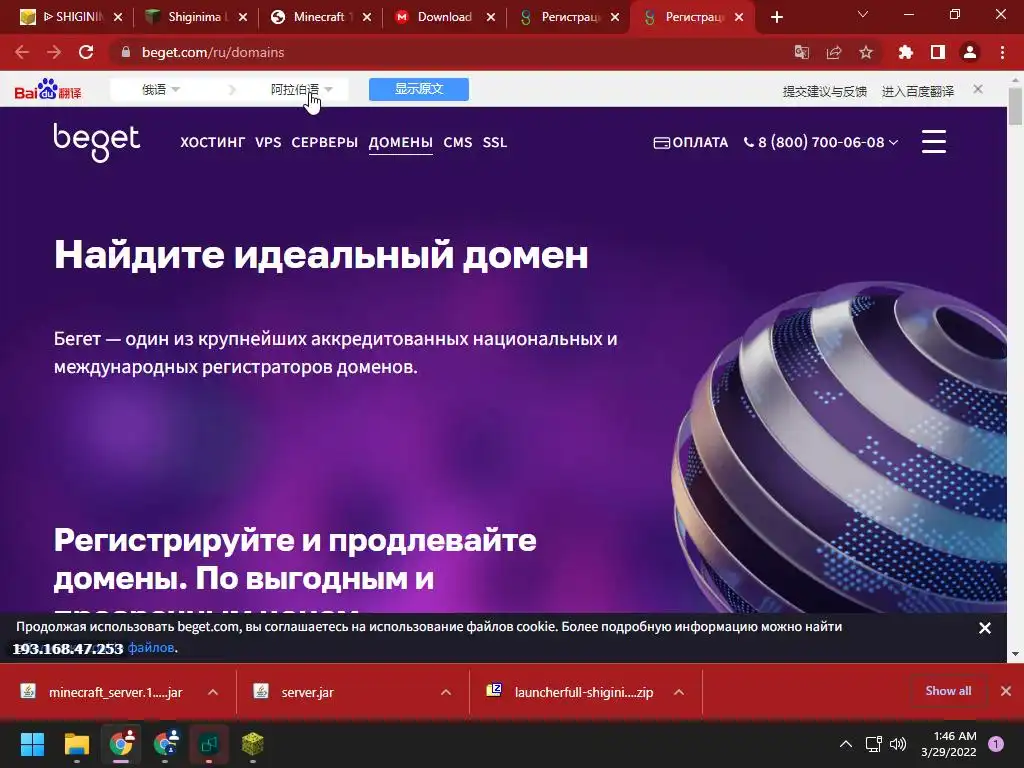
Task: Open the CMS menu item
Action: click(458, 142)
